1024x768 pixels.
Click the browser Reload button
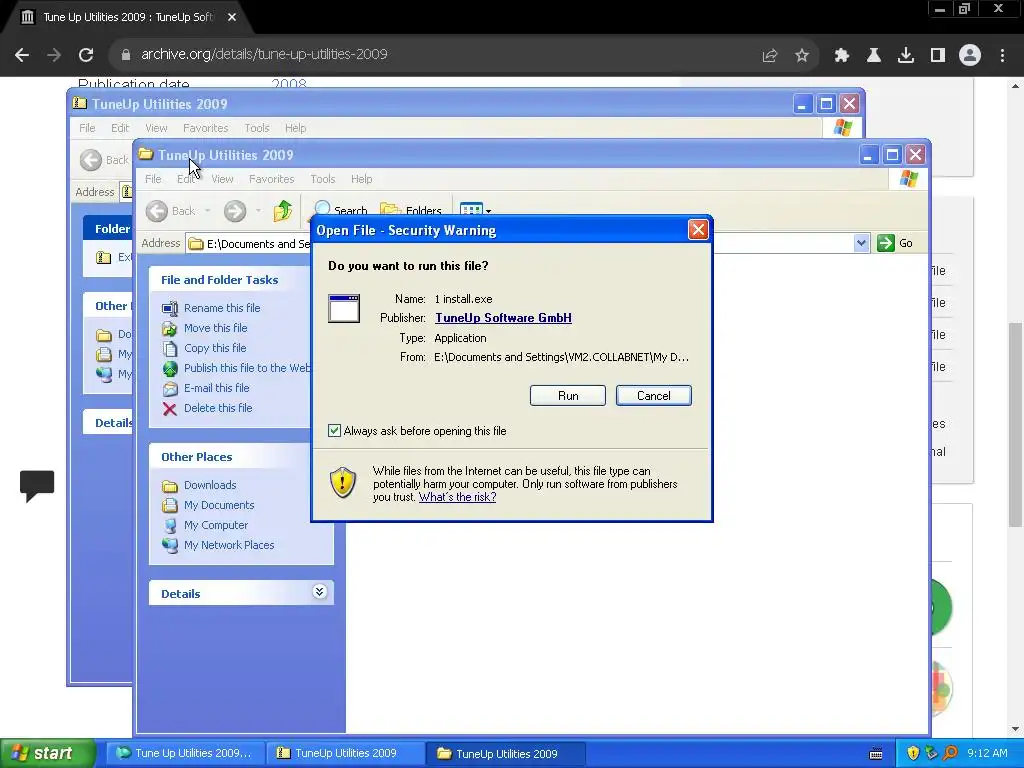(86, 55)
